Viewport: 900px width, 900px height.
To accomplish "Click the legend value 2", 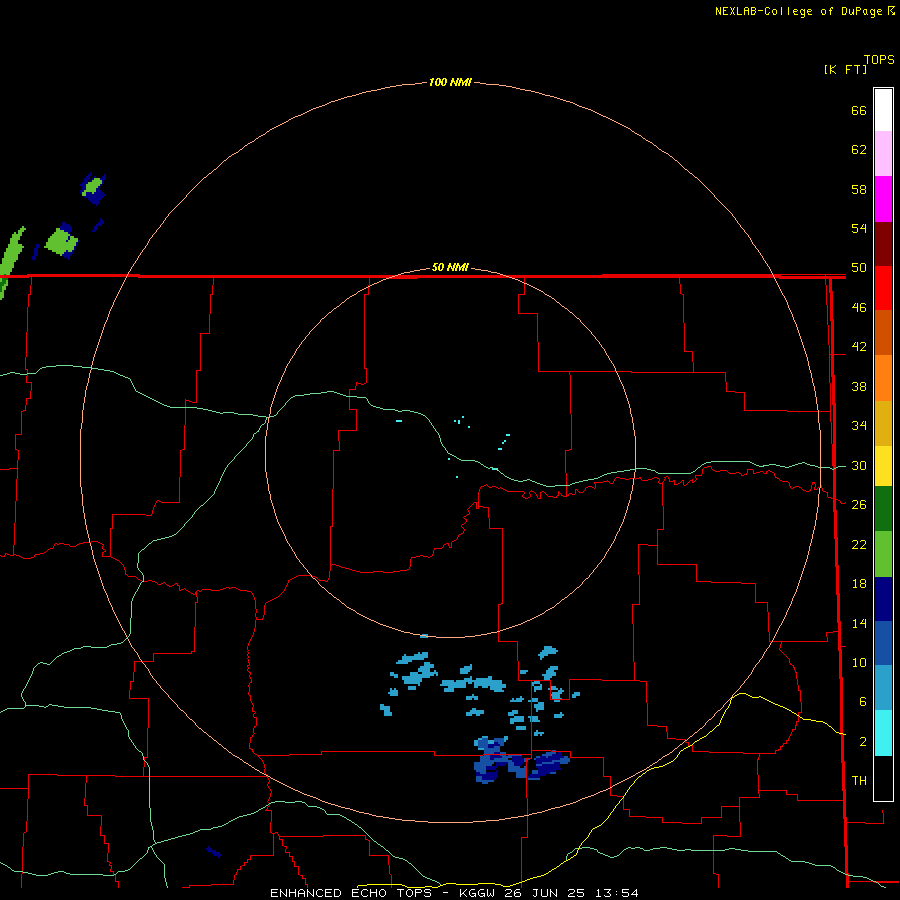I will point(863,742).
